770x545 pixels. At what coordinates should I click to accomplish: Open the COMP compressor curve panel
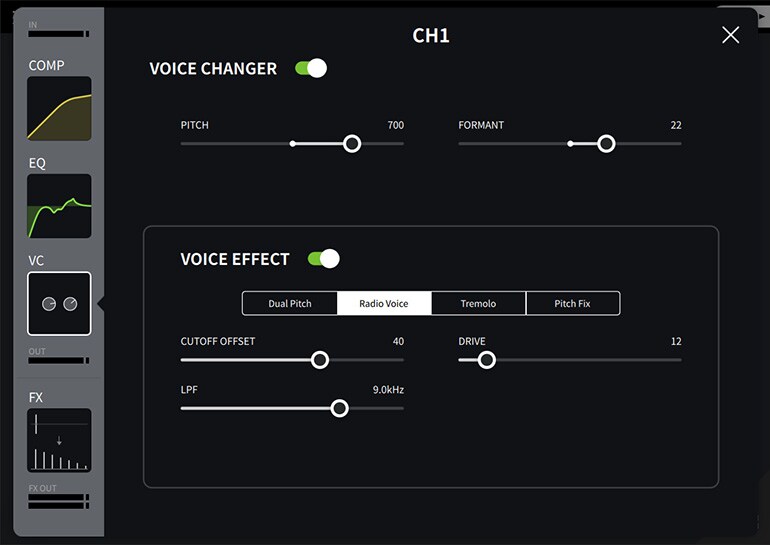click(x=59, y=108)
